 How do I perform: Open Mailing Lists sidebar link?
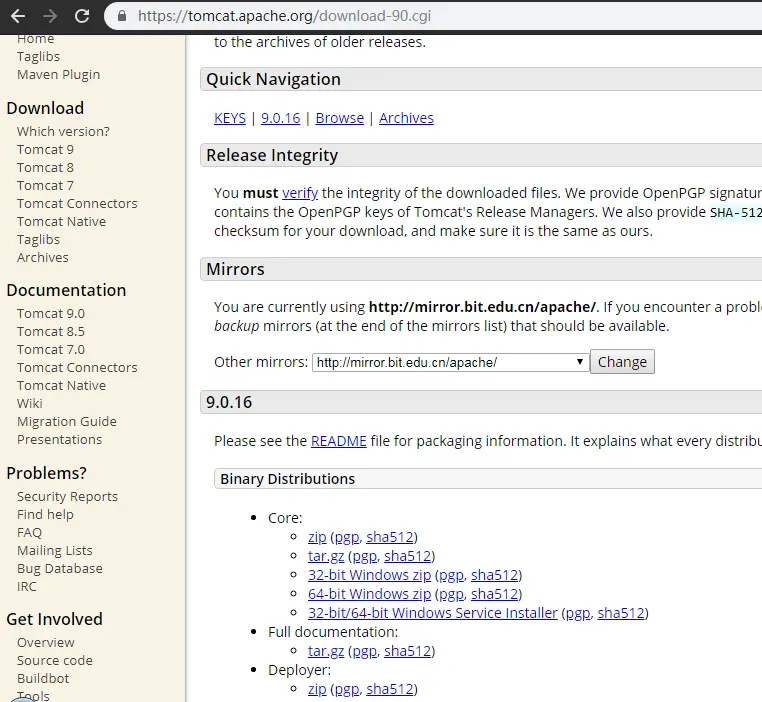[x=54, y=551]
